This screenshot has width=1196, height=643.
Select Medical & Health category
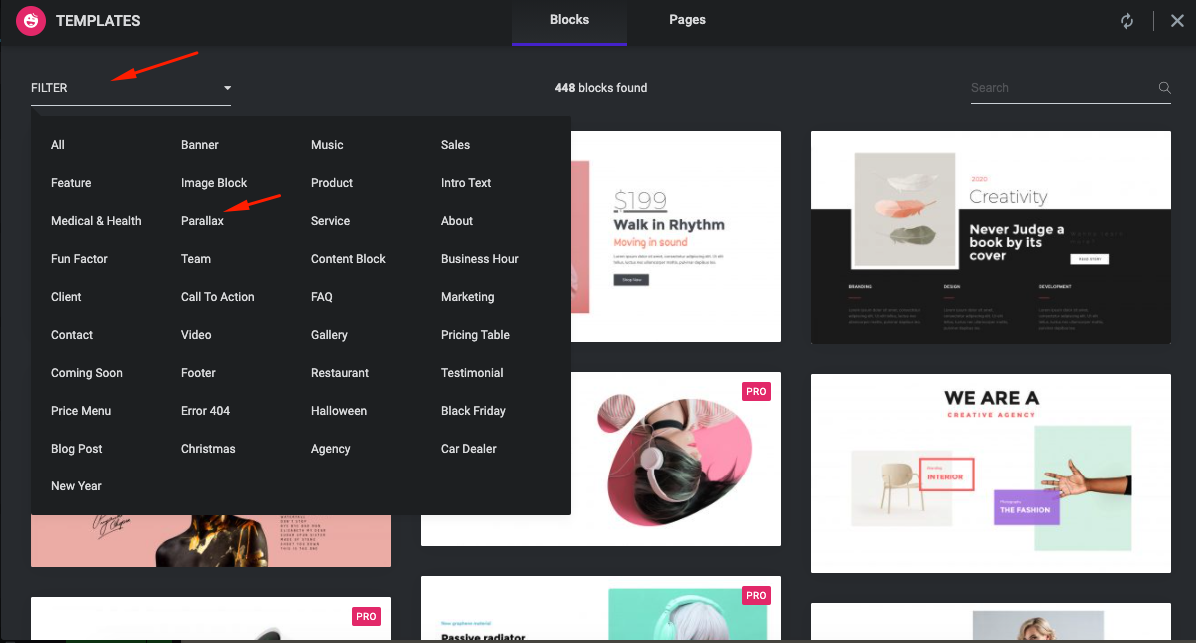tap(96, 221)
